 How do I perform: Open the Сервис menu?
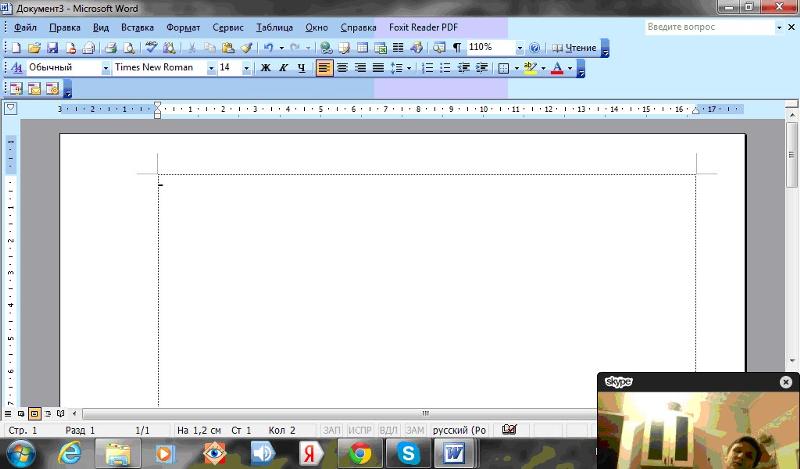228,28
